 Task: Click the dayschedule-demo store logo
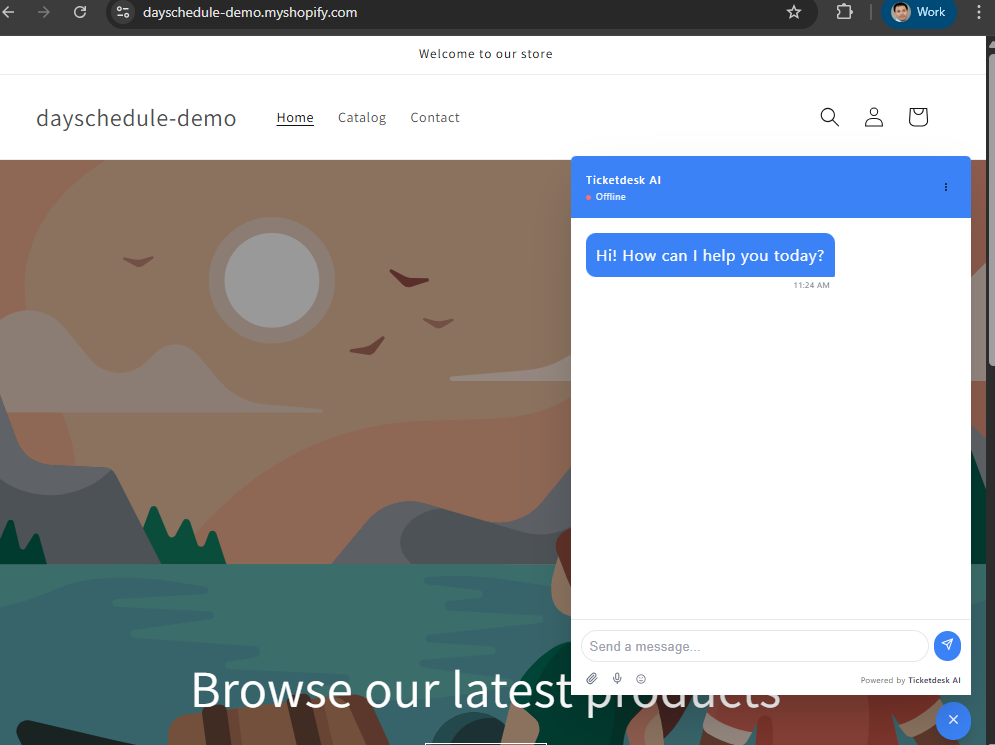click(136, 118)
